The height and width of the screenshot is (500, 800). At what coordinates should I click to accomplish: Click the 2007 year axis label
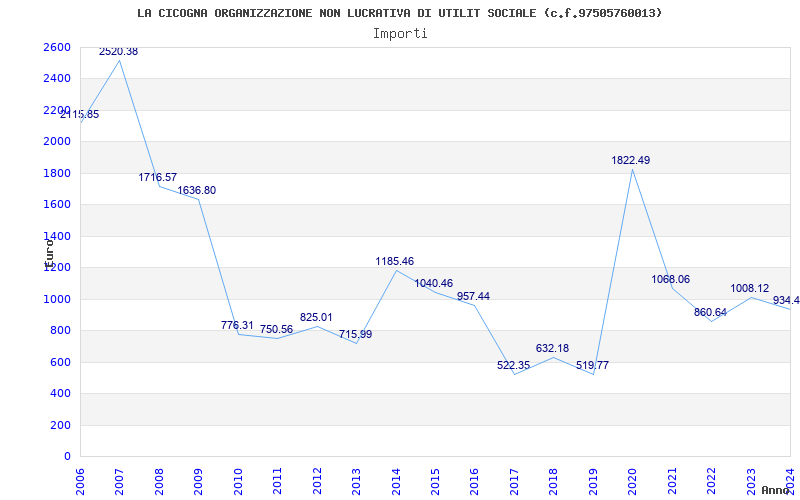coord(119,480)
